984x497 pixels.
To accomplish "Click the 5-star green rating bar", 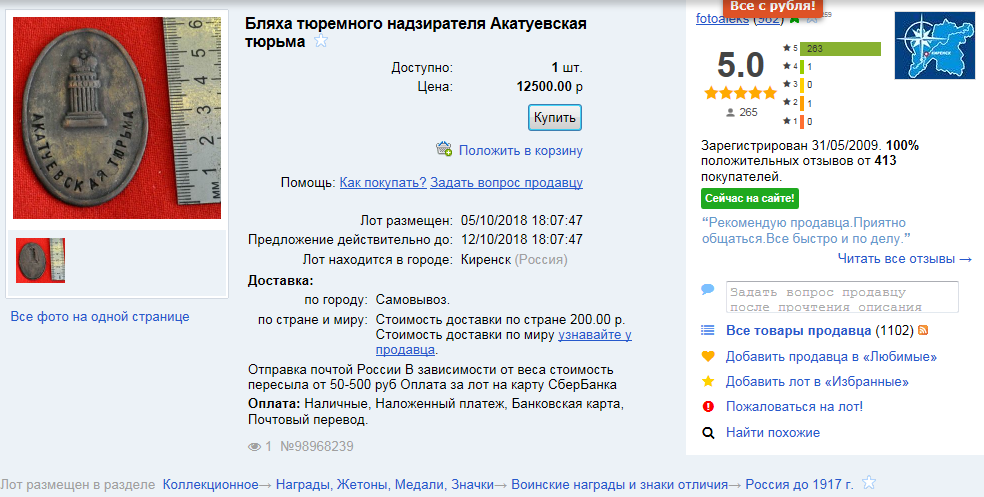I will 840,48.
